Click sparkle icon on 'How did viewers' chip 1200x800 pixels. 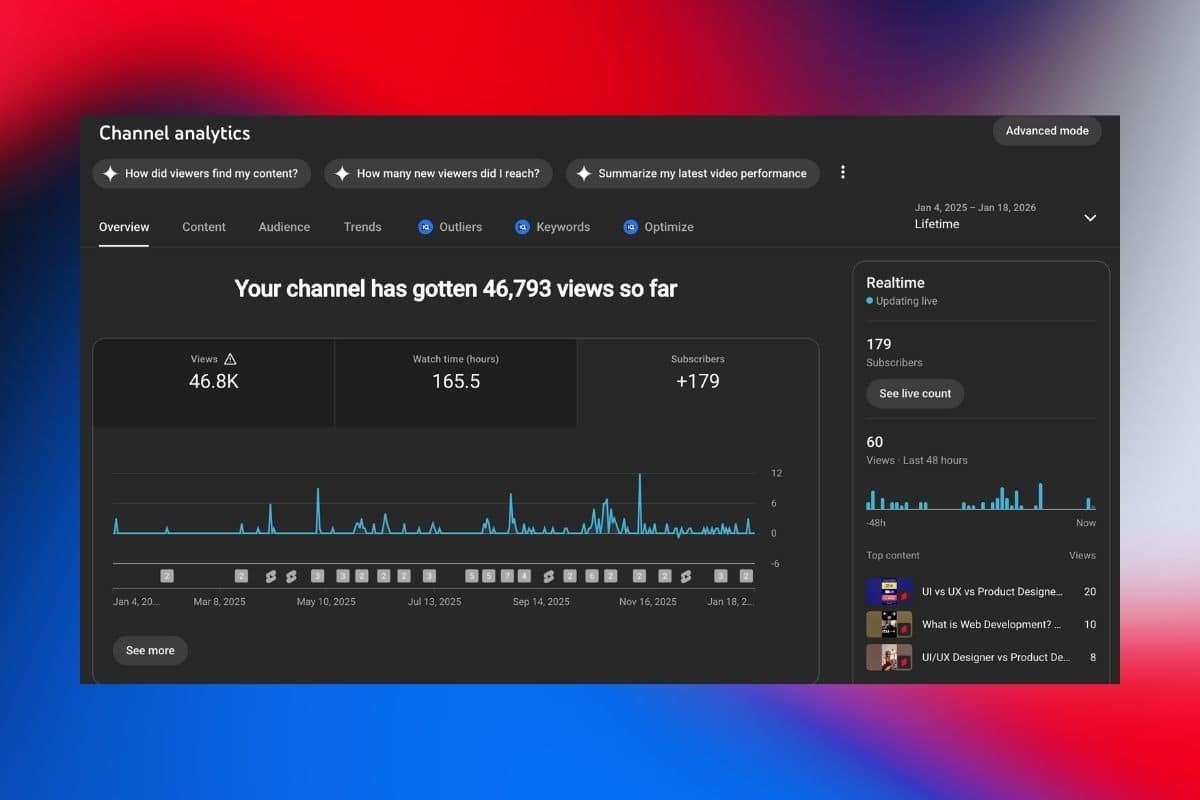tap(109, 173)
